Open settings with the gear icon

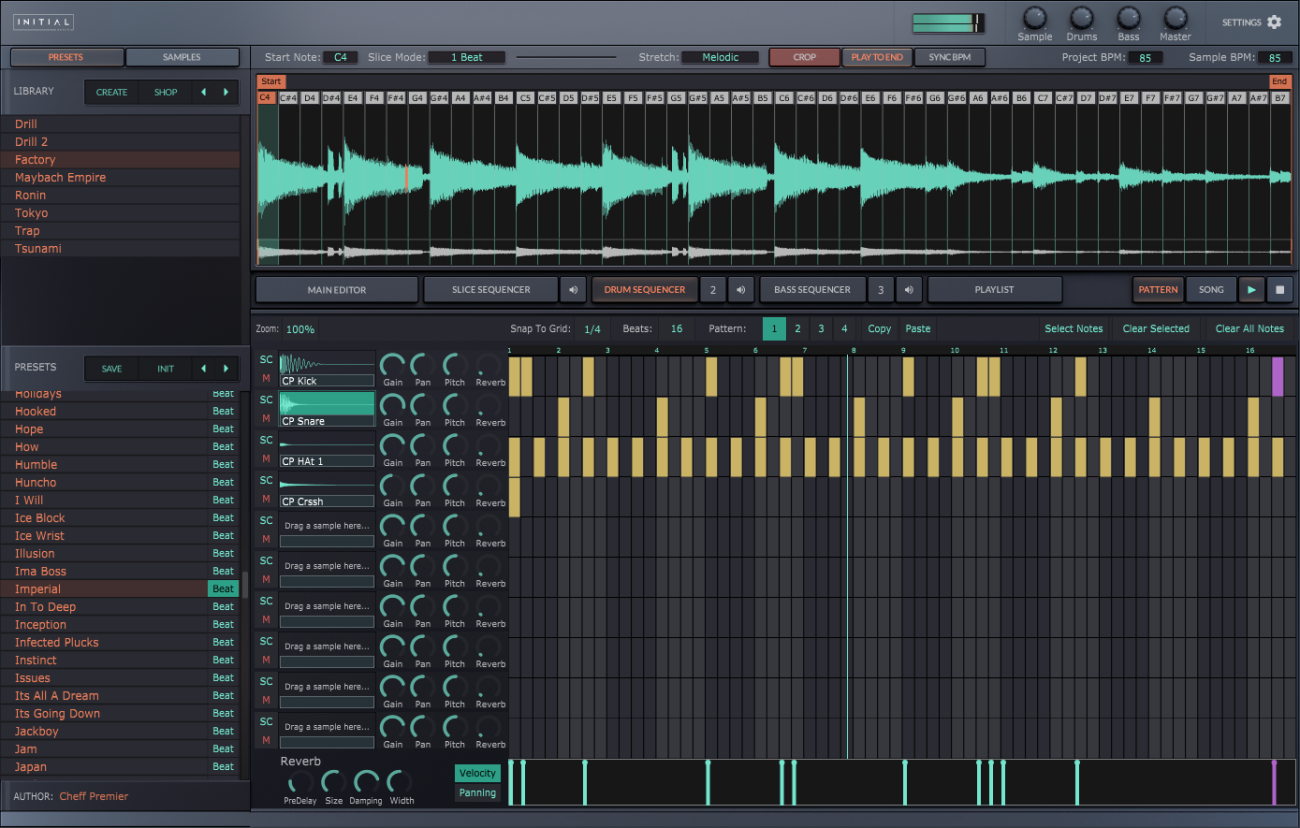coord(1274,21)
